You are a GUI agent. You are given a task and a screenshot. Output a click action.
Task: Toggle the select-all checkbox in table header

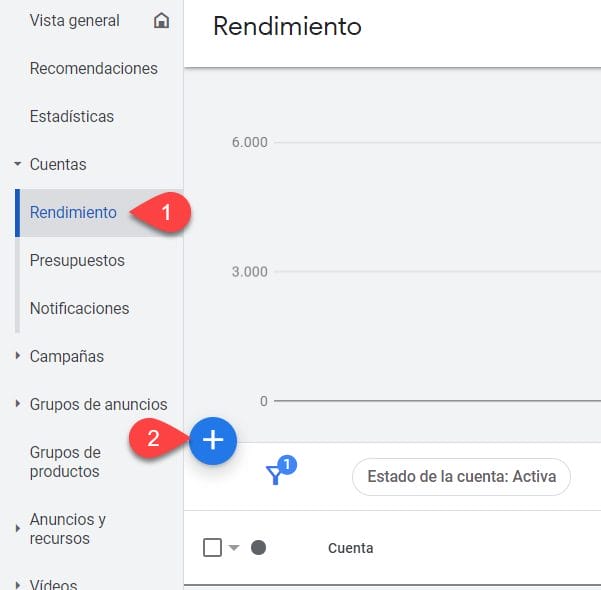pyautogui.click(x=212, y=548)
